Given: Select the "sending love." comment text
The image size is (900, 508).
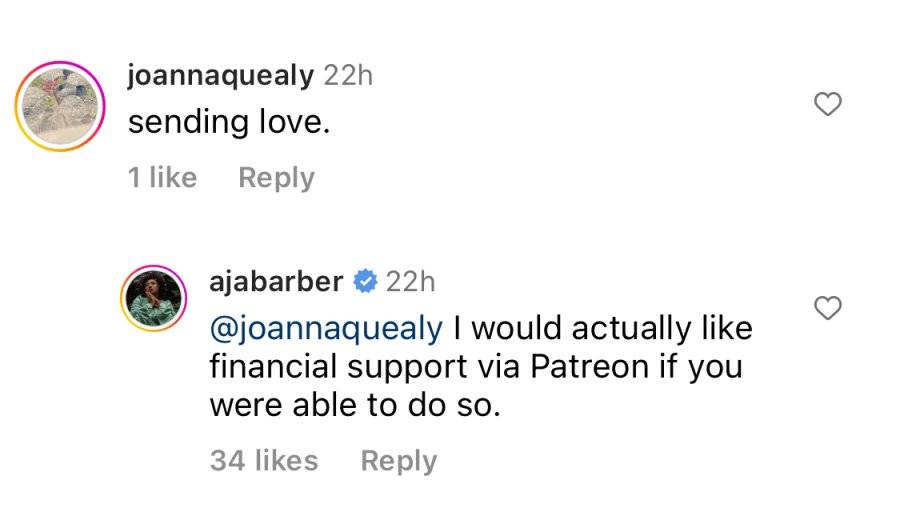Looking at the screenshot, I should tap(229, 122).
